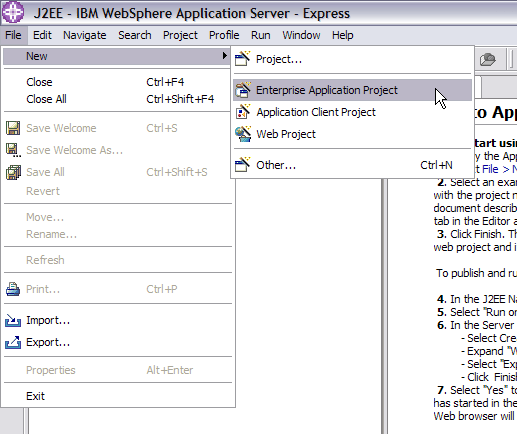Open the Window menu
The image size is (517, 434).
pyautogui.click(x=301, y=35)
